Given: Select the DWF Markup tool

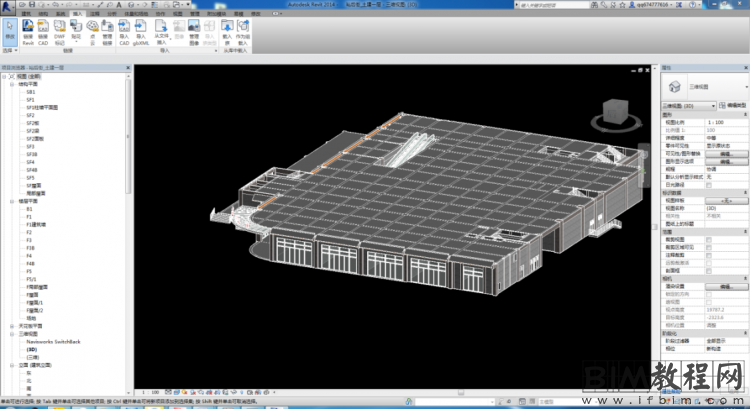Looking at the screenshot, I should point(60,29).
